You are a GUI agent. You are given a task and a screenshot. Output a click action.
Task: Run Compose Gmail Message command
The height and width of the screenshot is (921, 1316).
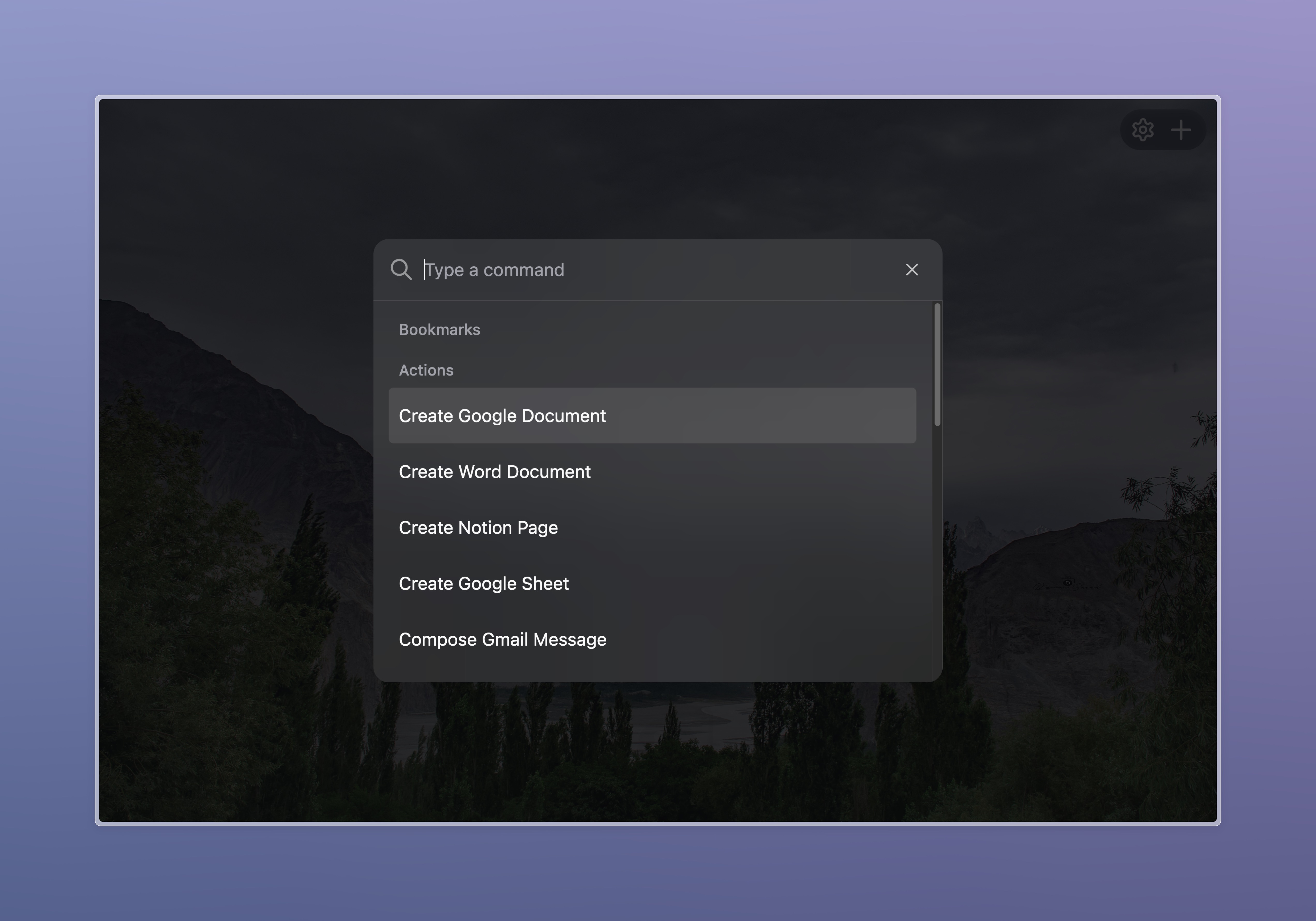652,639
